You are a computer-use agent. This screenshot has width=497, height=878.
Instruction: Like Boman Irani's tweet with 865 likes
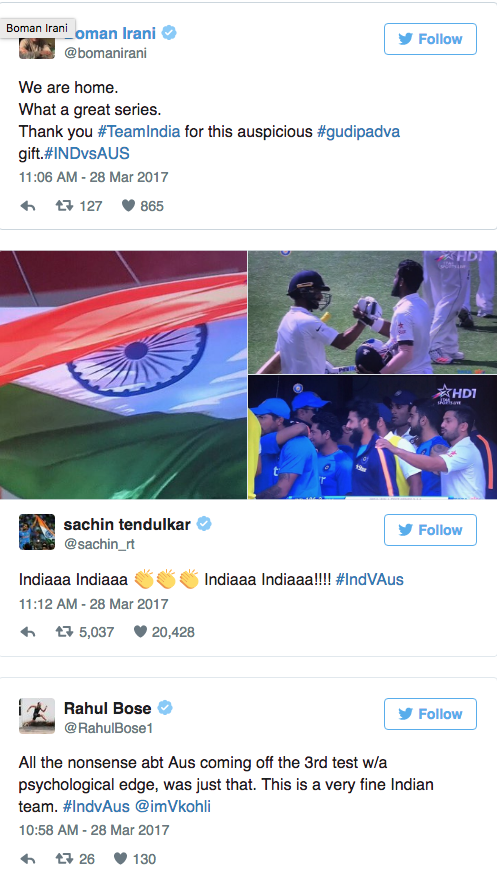click(x=128, y=206)
